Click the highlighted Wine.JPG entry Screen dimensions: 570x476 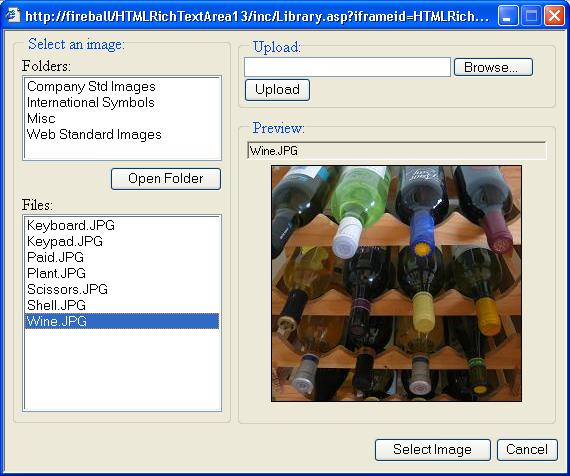pos(122,321)
